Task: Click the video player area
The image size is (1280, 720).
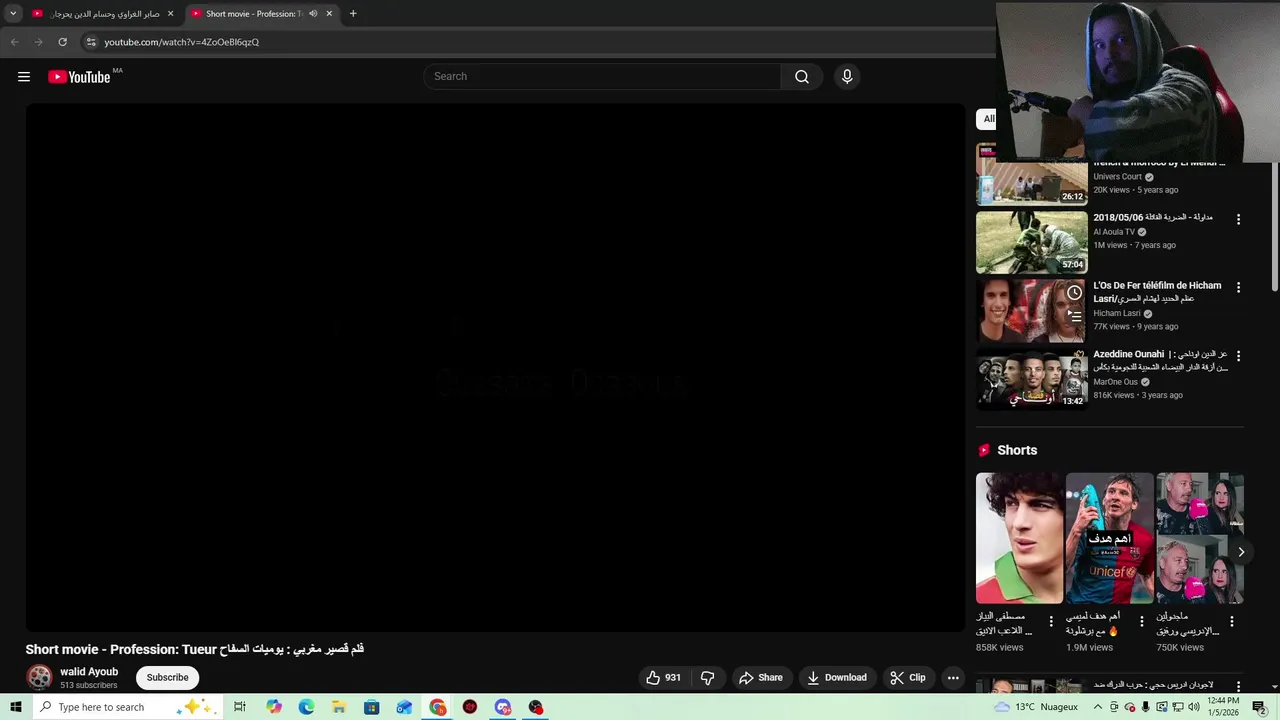Action: pyautogui.click(x=495, y=368)
